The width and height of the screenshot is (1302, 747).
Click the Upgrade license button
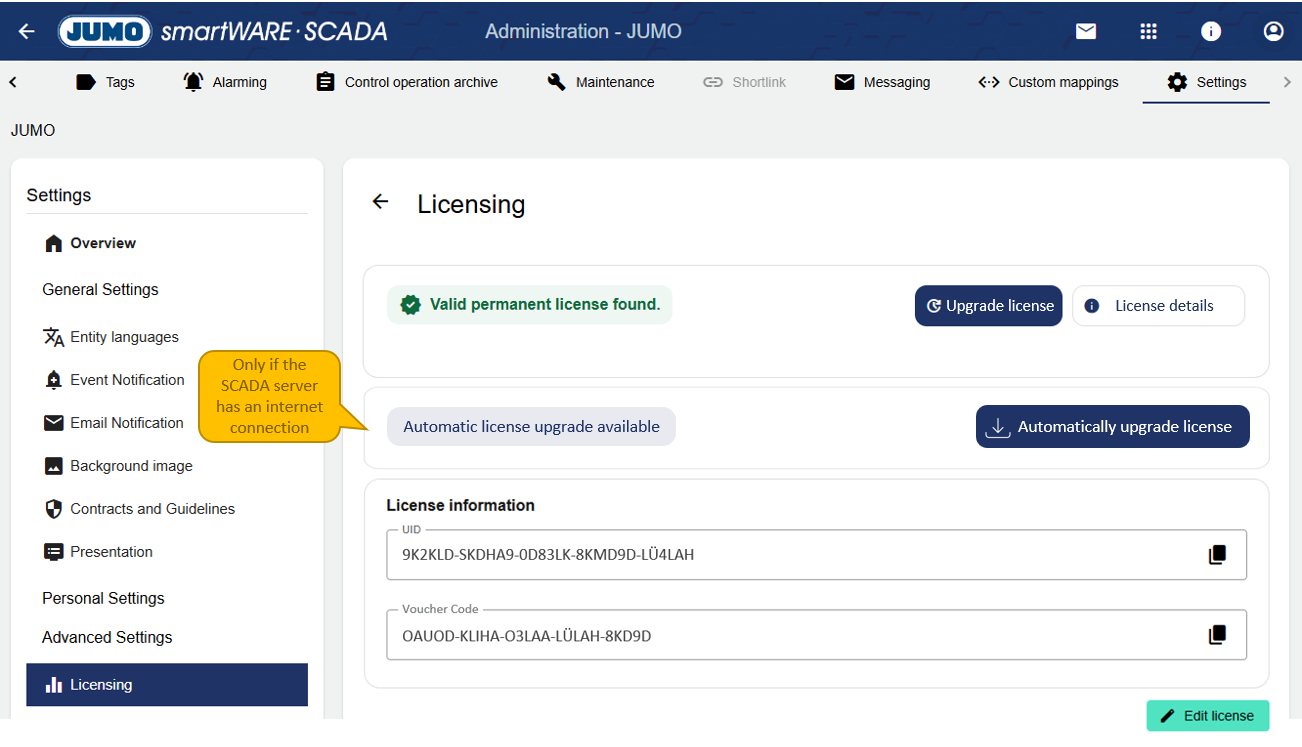click(989, 306)
